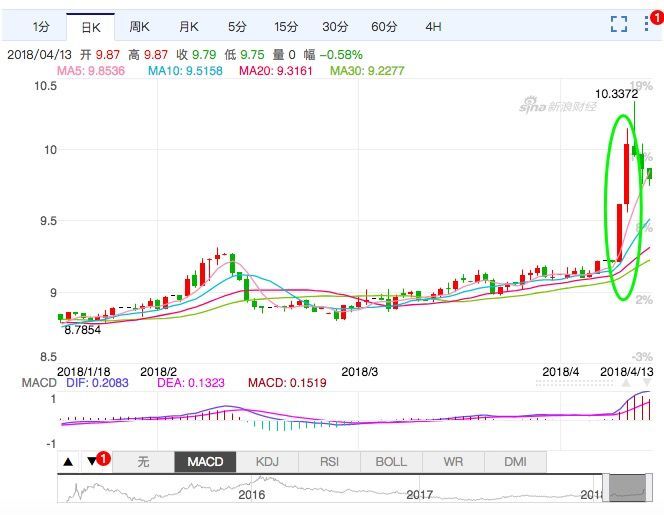Click the -0.58% change value
Image resolution: width=664 pixels, height=515 pixels.
pos(341,55)
